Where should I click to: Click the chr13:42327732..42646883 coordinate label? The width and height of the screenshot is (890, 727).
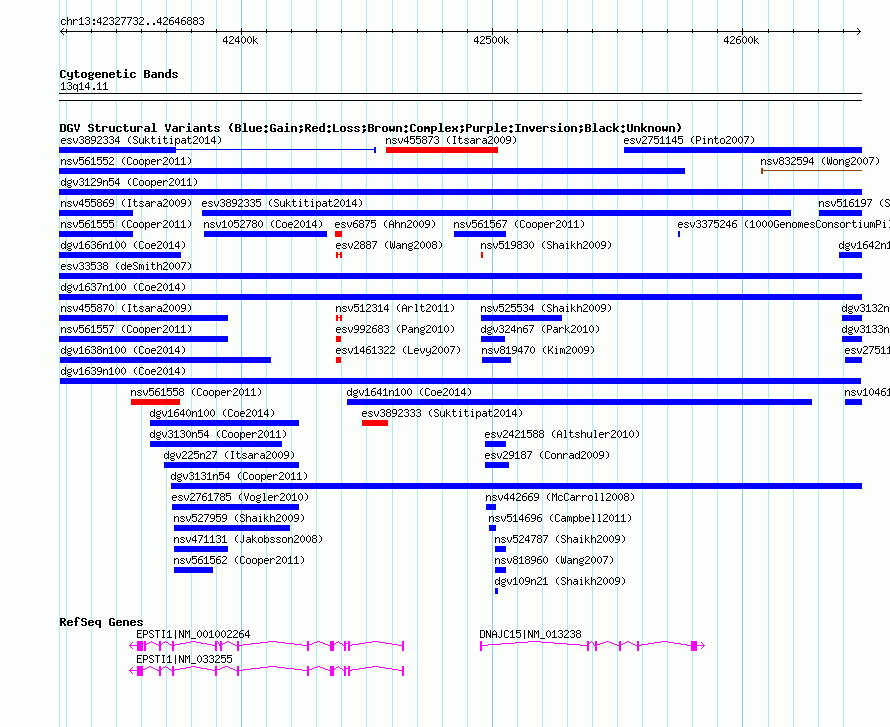[132, 21]
